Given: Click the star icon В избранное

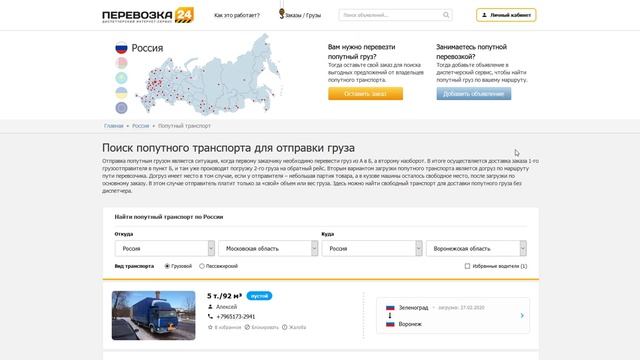Looking at the screenshot, I should 210,327.
